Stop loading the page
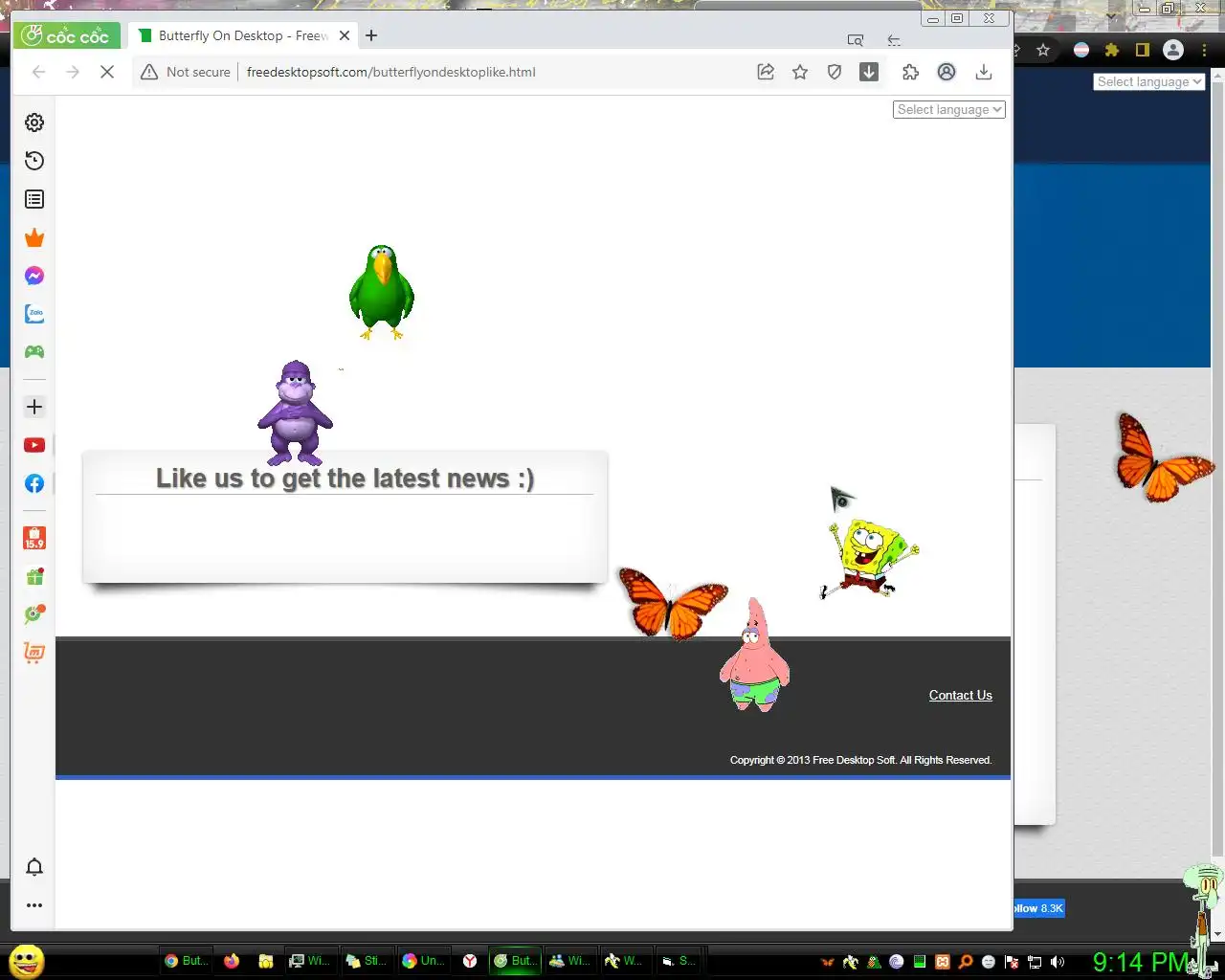The width and height of the screenshot is (1225, 980). pos(107,72)
